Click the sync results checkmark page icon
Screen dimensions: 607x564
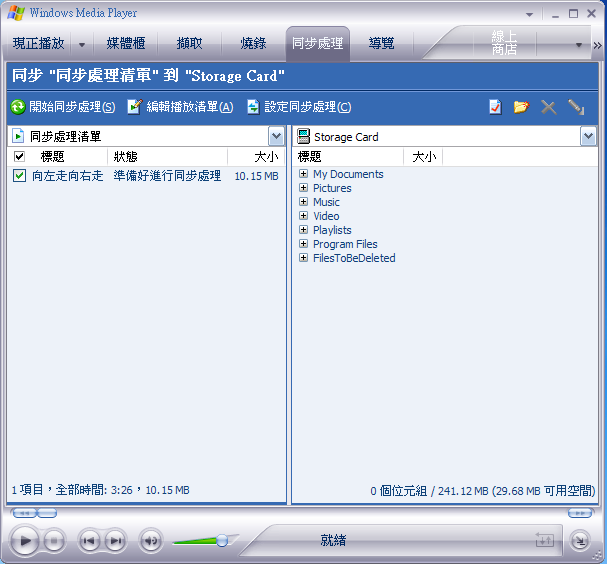[495, 107]
